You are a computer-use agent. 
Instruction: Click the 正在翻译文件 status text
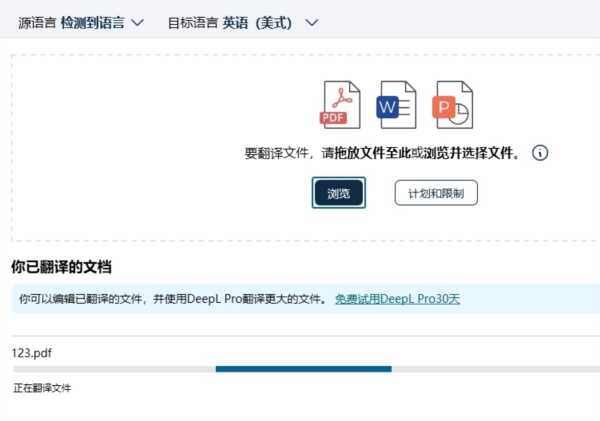[42, 388]
